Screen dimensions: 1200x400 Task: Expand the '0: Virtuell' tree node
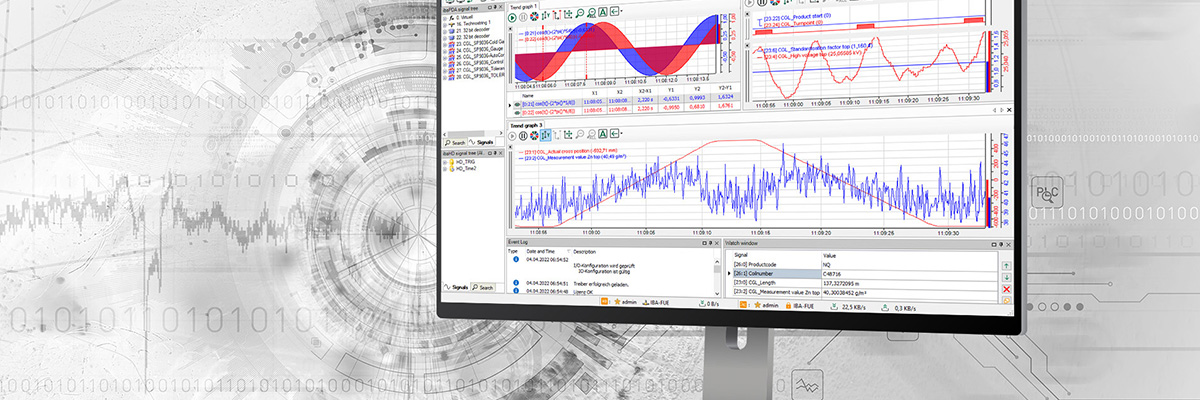click(444, 18)
